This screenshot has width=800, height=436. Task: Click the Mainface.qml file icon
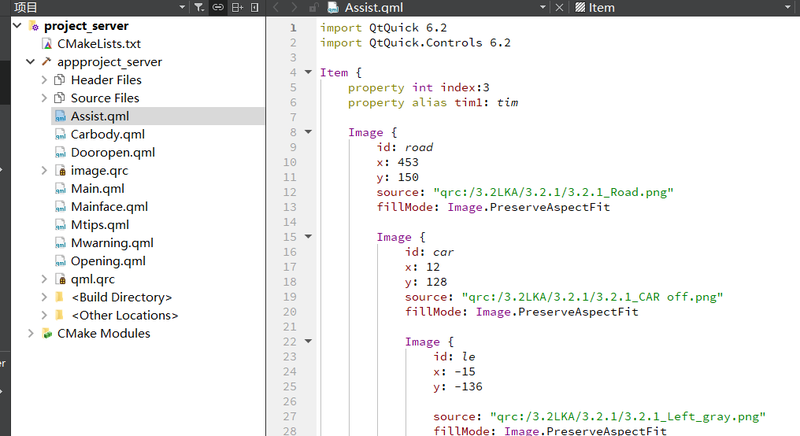pos(60,207)
